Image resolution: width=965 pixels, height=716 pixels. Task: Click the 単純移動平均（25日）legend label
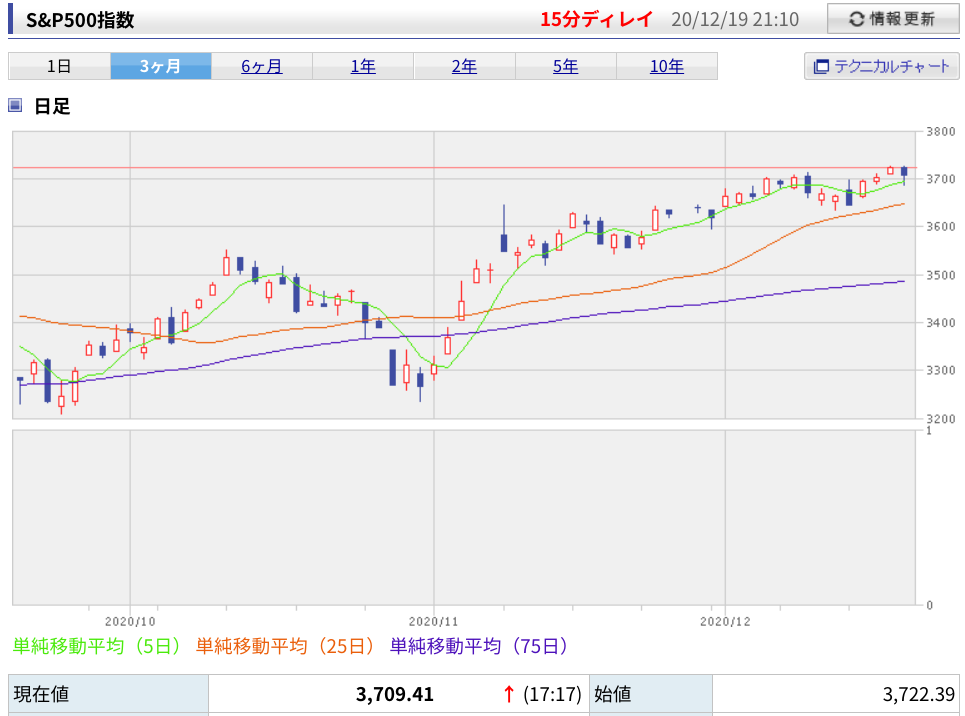(x=286, y=646)
